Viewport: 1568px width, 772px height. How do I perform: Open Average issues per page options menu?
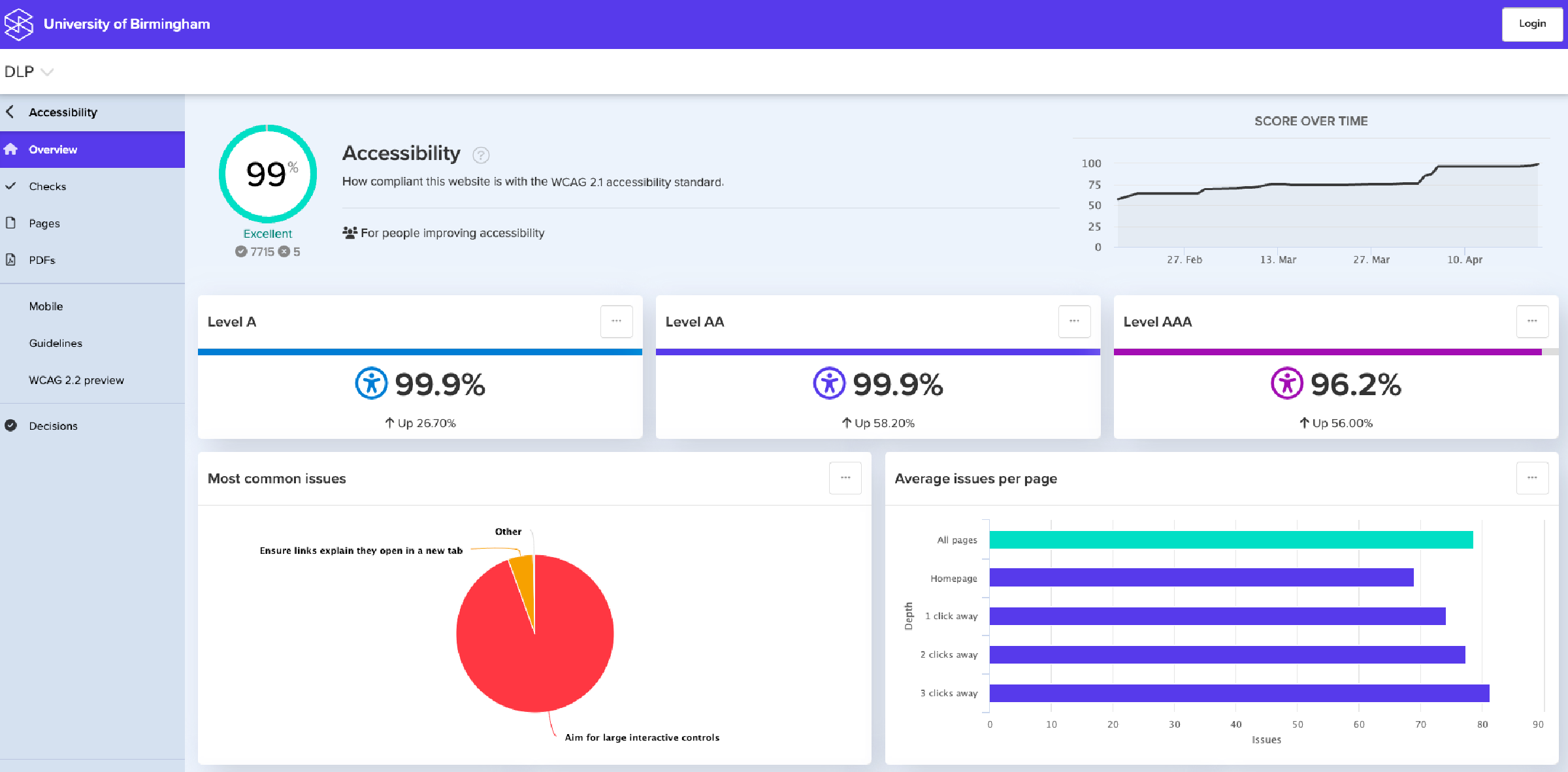(x=1532, y=478)
